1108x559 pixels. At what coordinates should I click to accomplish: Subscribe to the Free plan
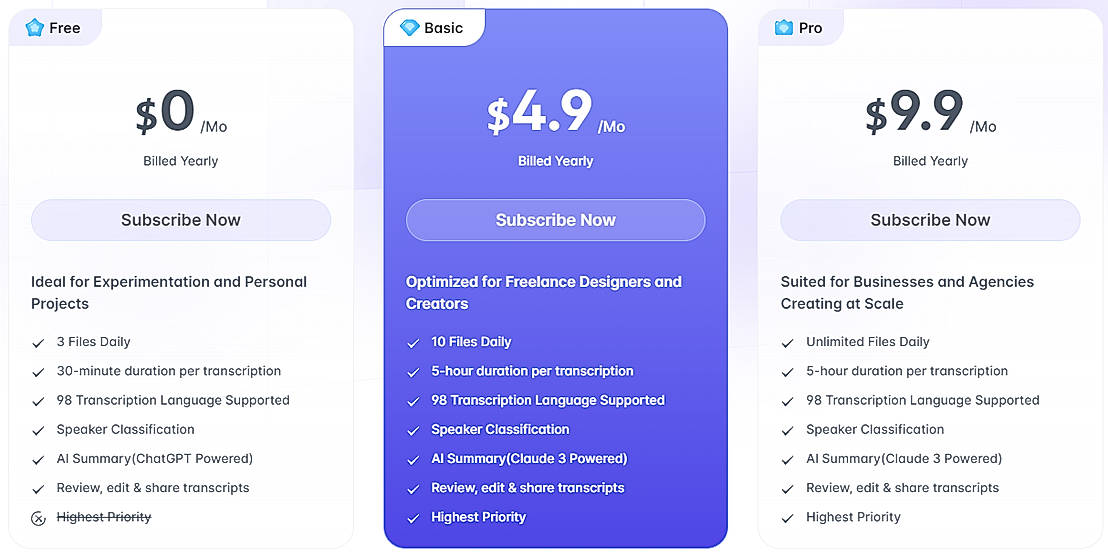pos(181,220)
